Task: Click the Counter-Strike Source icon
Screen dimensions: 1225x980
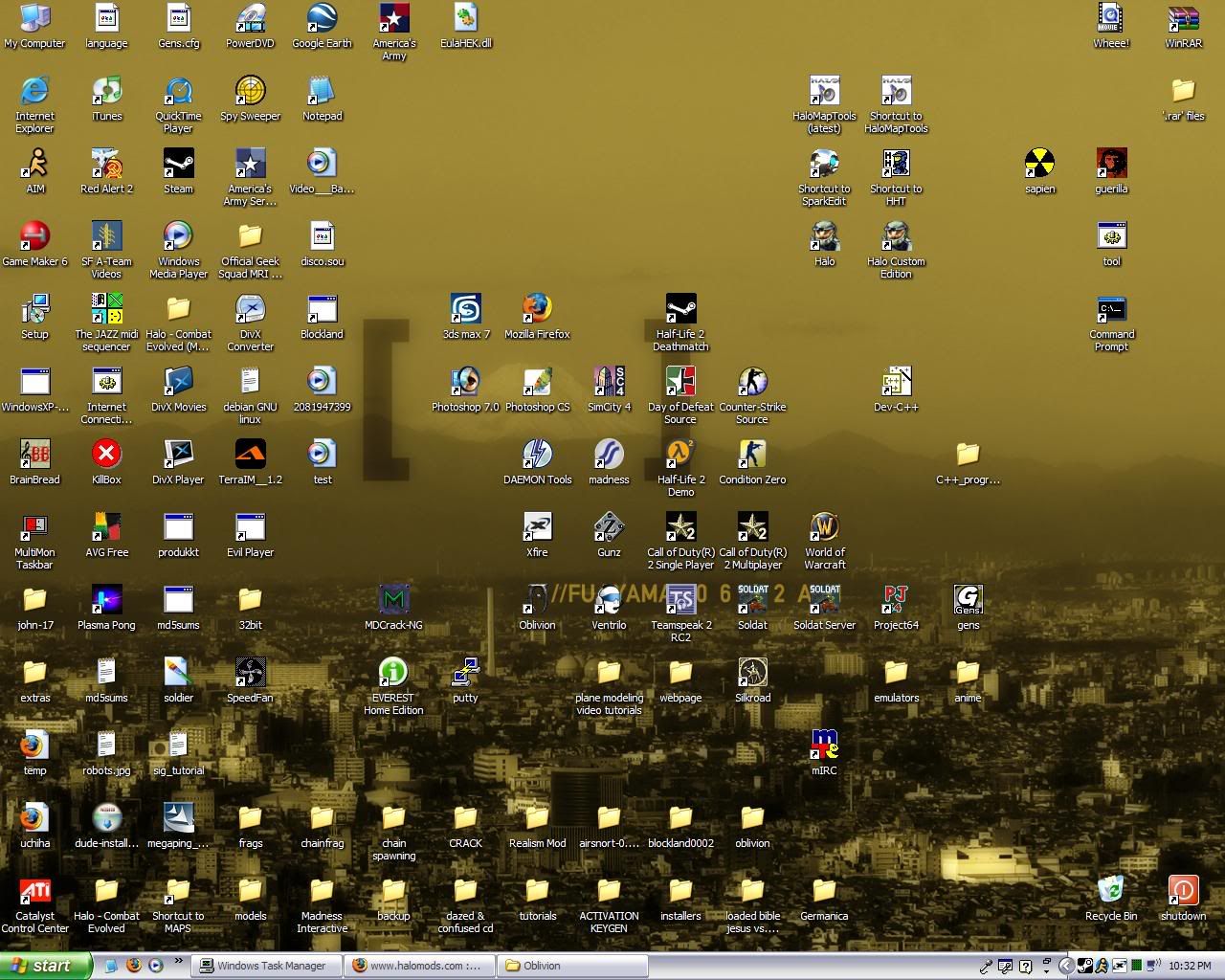Action: [x=752, y=395]
